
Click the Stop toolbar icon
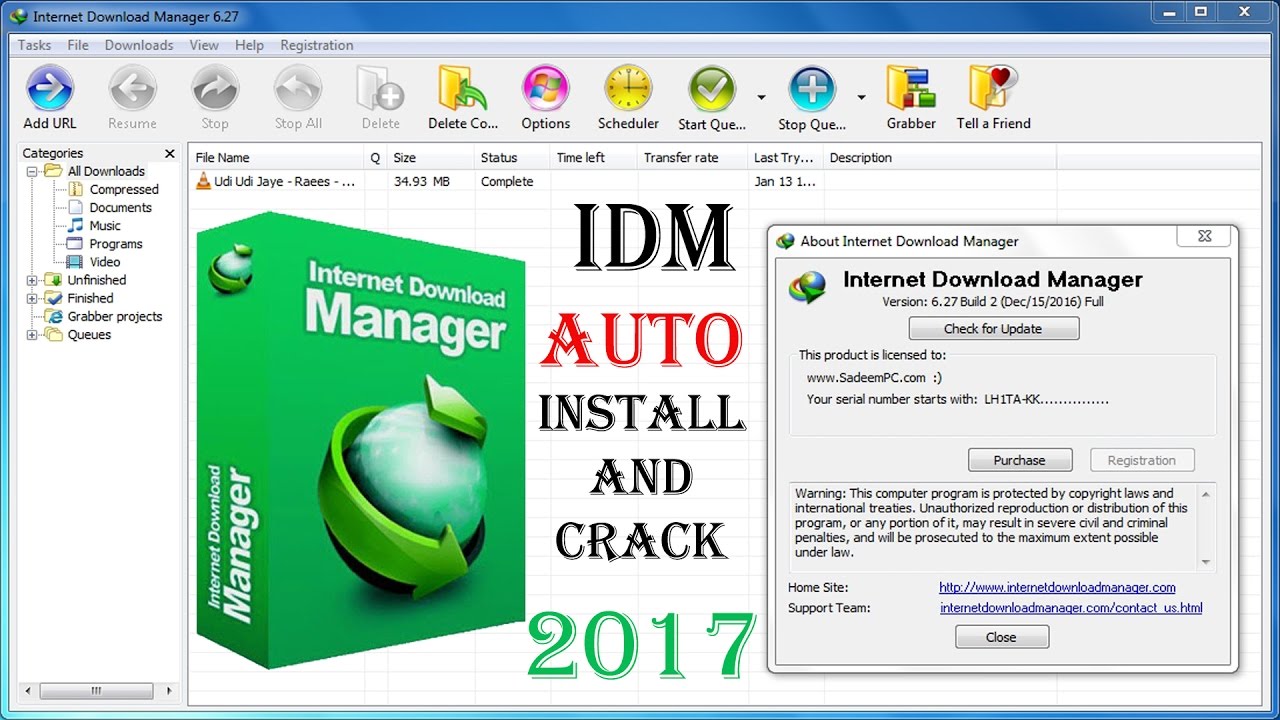[x=214, y=90]
